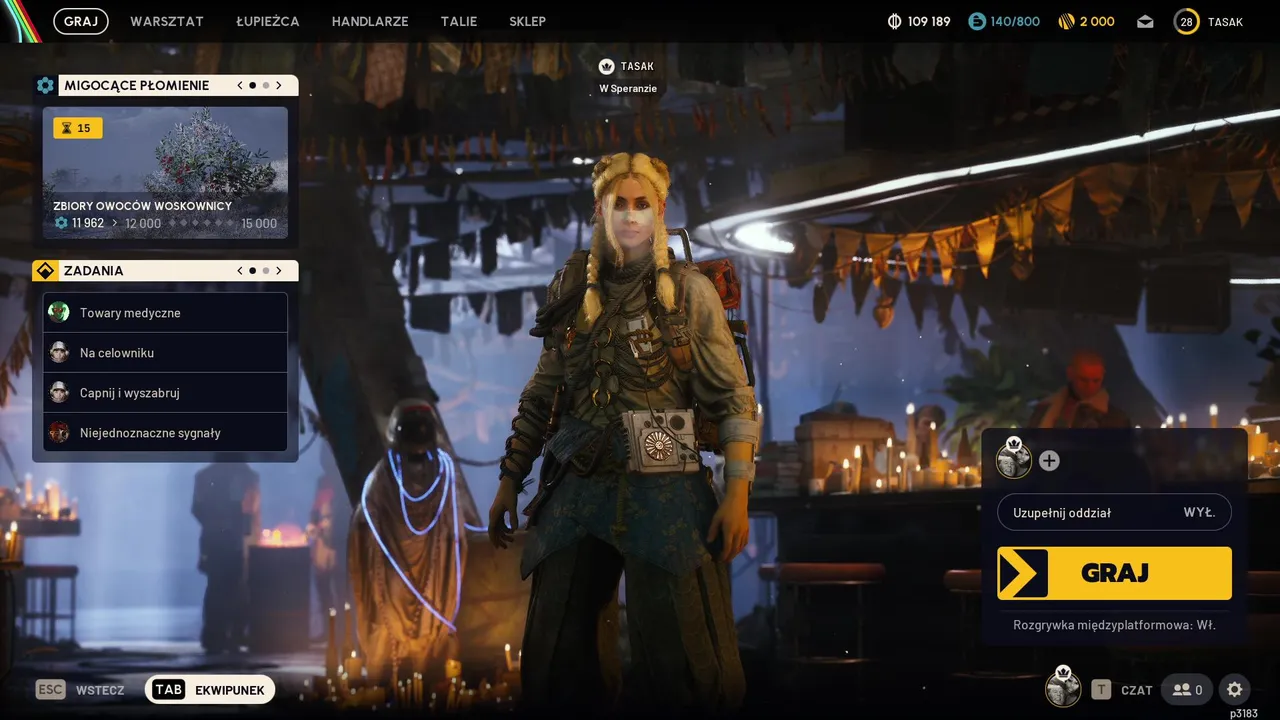
Task: Click the coin currency icon beside 109 189
Action: [894, 21]
